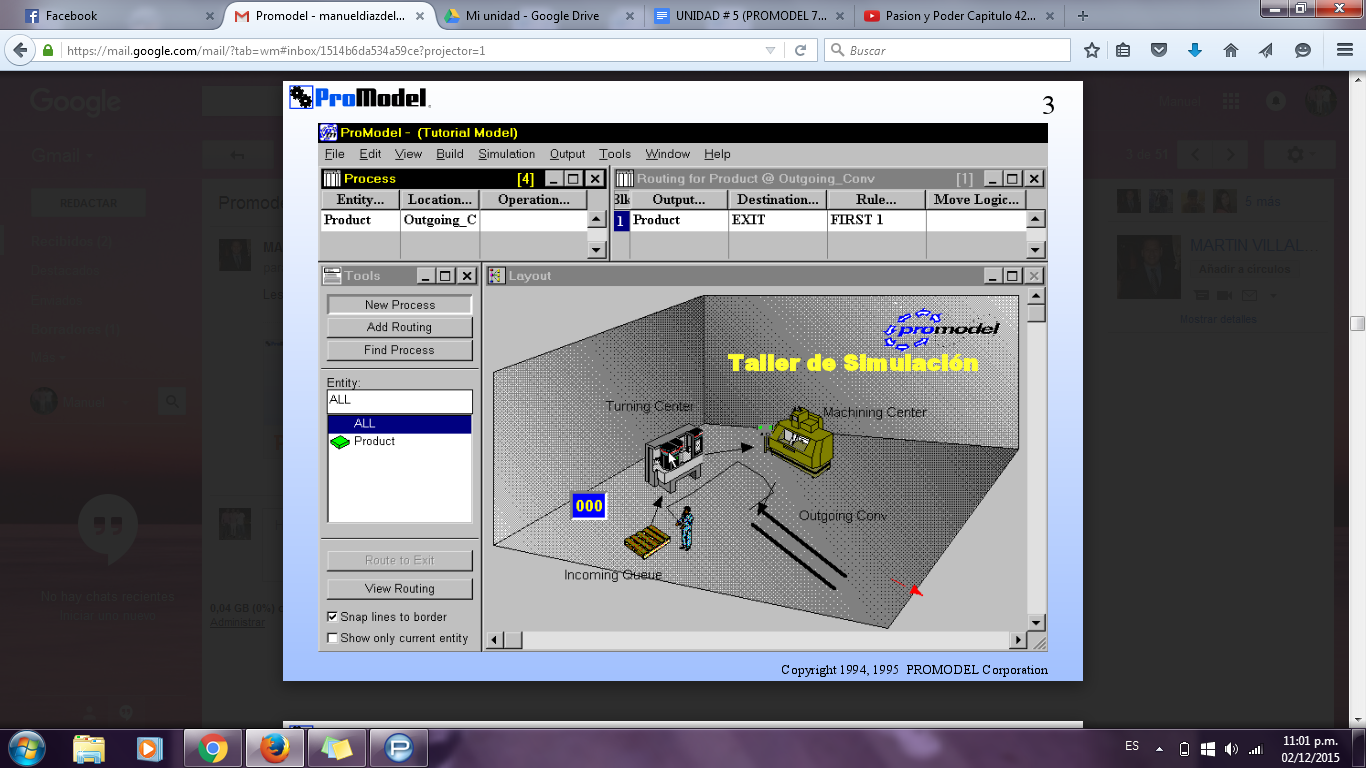Go back using browser back arrow
This screenshot has width=1366, height=768.
tap(20, 50)
